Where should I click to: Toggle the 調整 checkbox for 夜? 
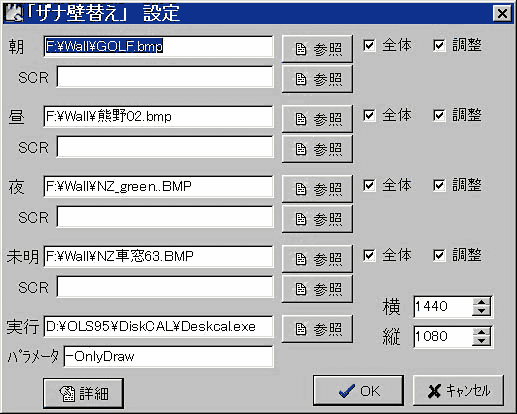pyautogui.click(x=439, y=185)
